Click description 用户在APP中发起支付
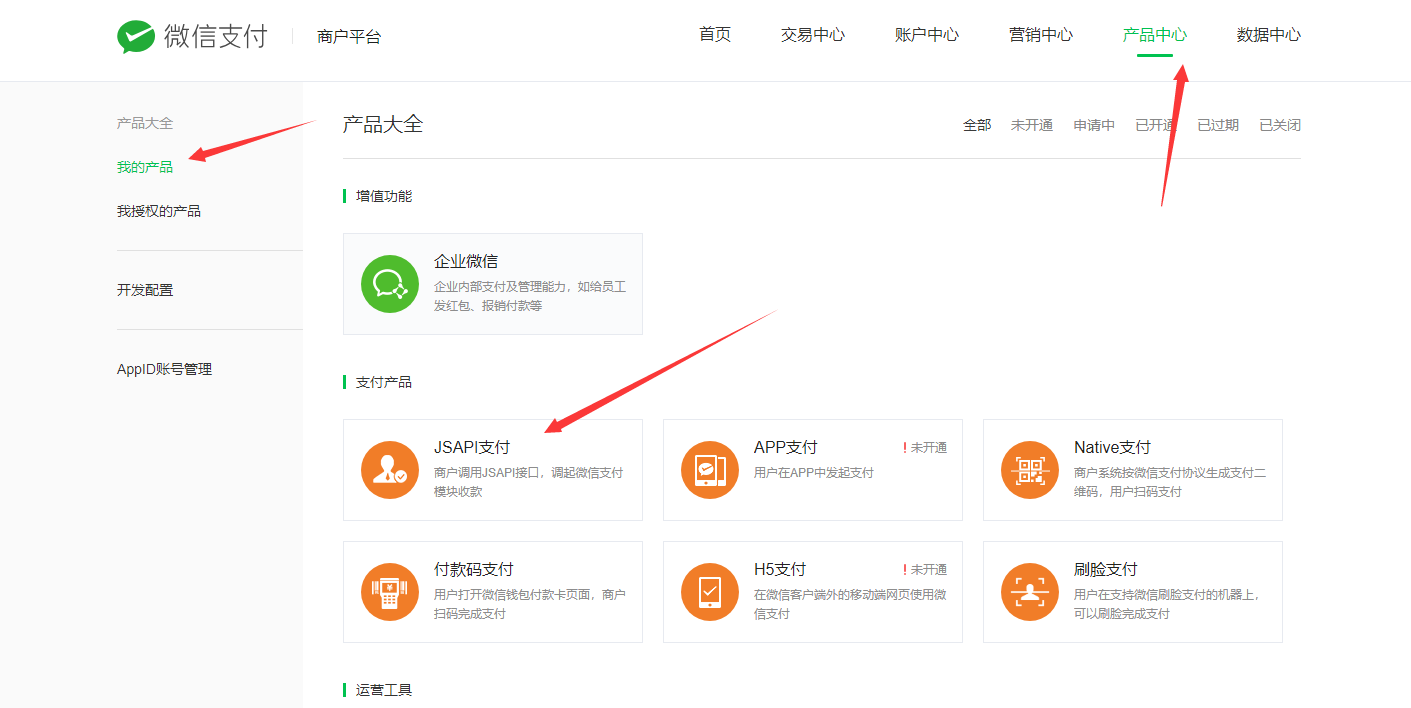Screen dimensions: 1411x708 click(x=814, y=472)
